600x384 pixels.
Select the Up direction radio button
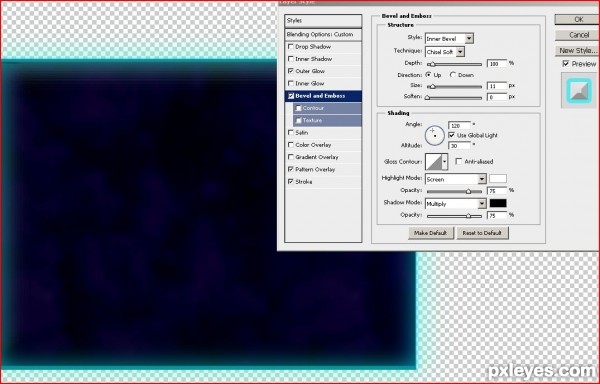pos(428,75)
